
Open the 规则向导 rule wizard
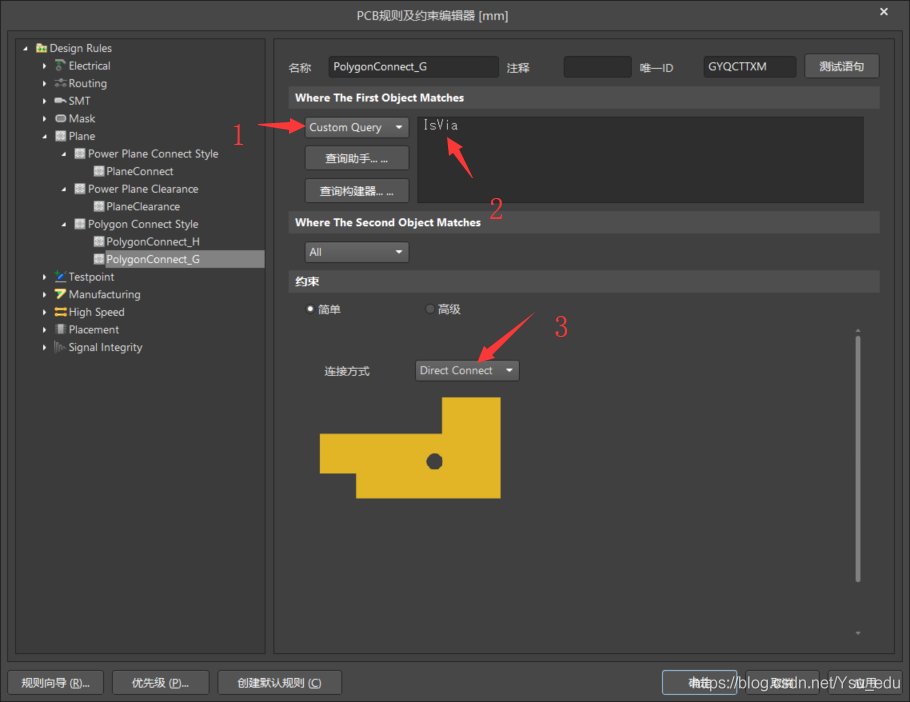point(55,683)
